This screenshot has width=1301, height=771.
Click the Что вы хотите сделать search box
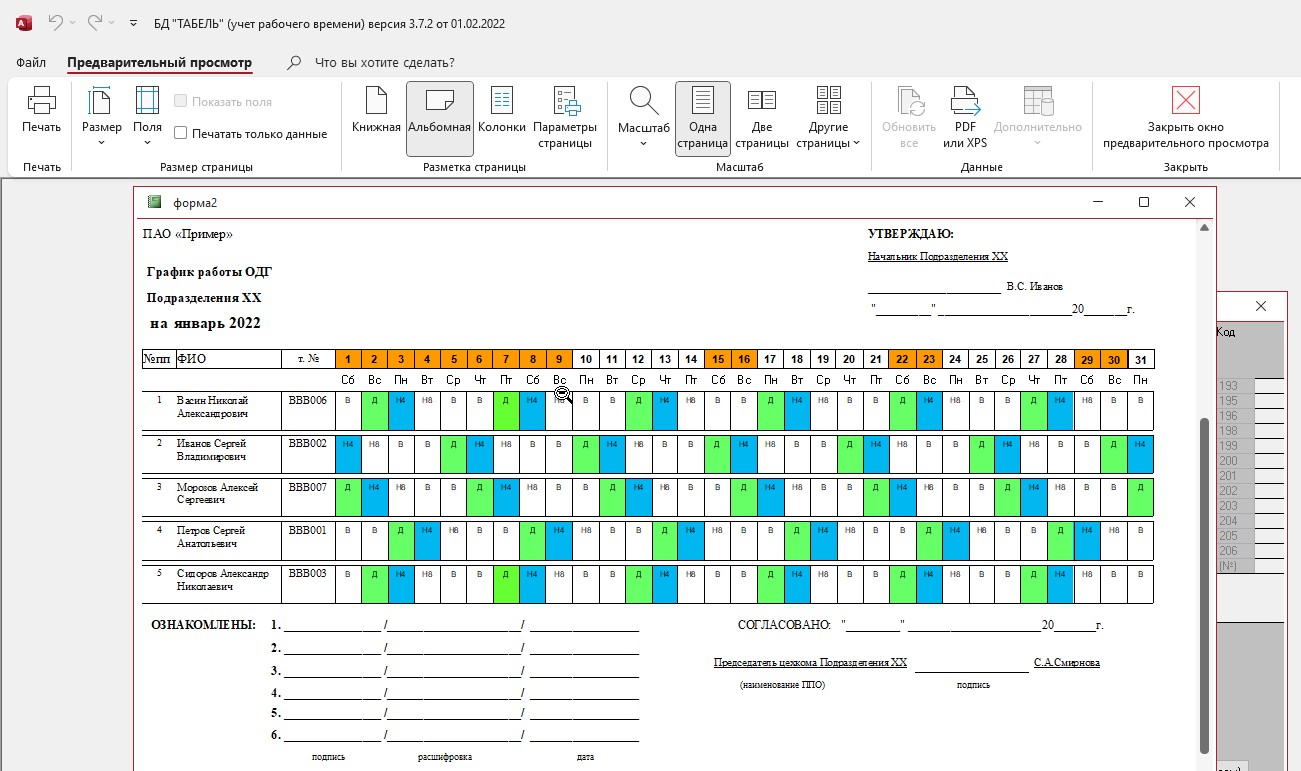pos(384,62)
